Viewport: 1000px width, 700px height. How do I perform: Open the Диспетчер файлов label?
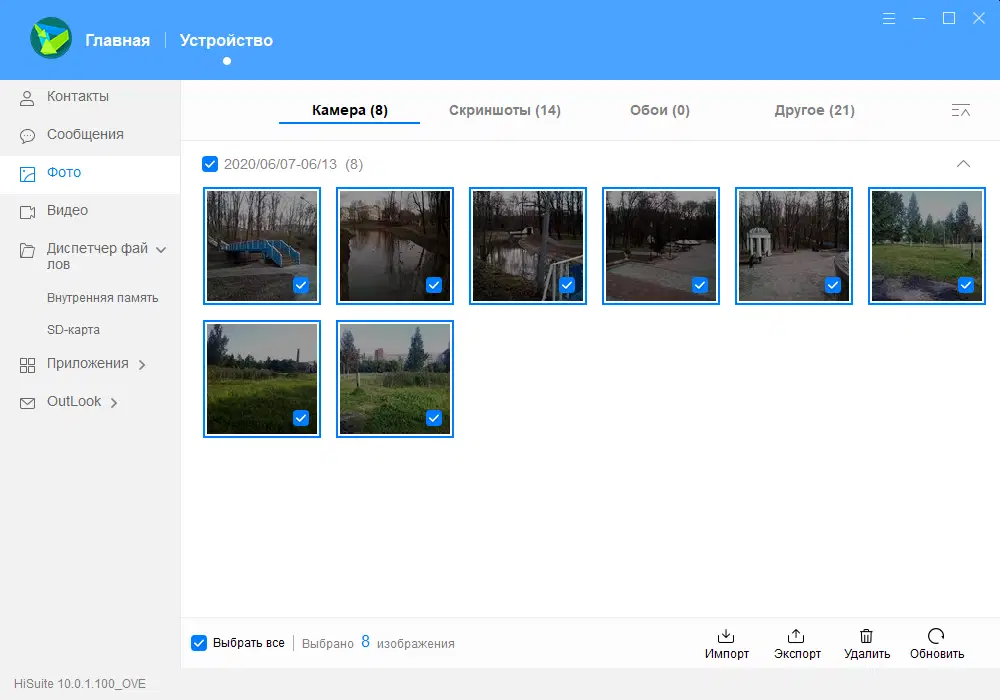point(97,256)
